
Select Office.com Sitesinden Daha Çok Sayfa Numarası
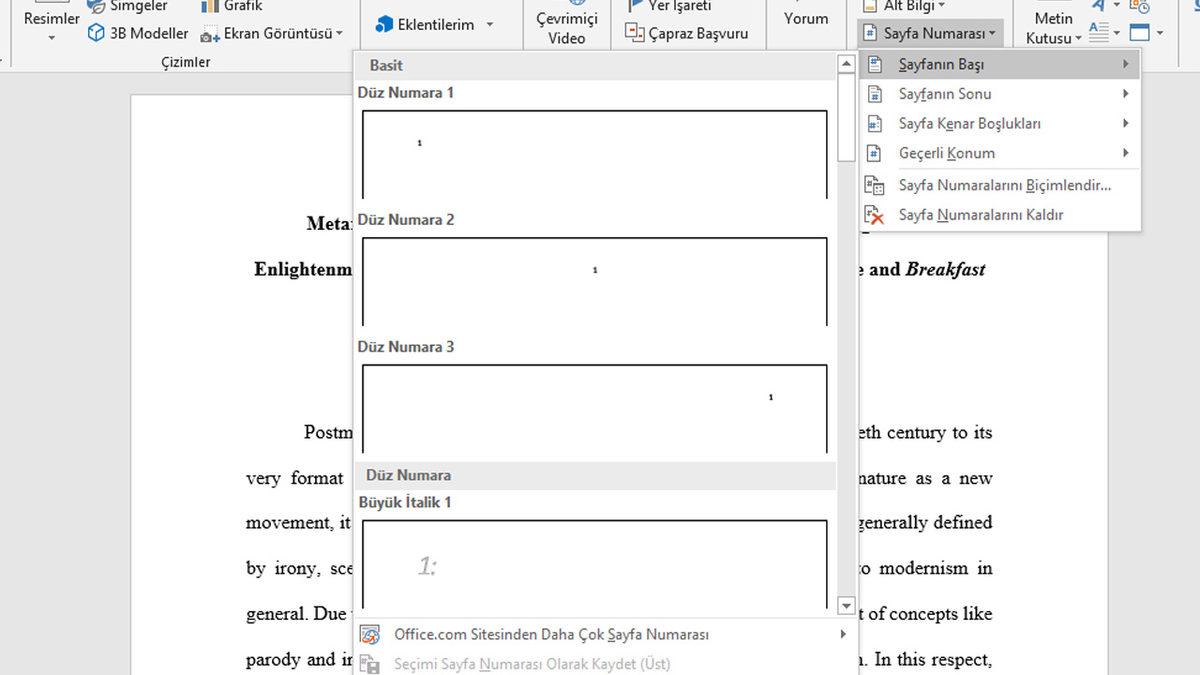tap(551, 635)
